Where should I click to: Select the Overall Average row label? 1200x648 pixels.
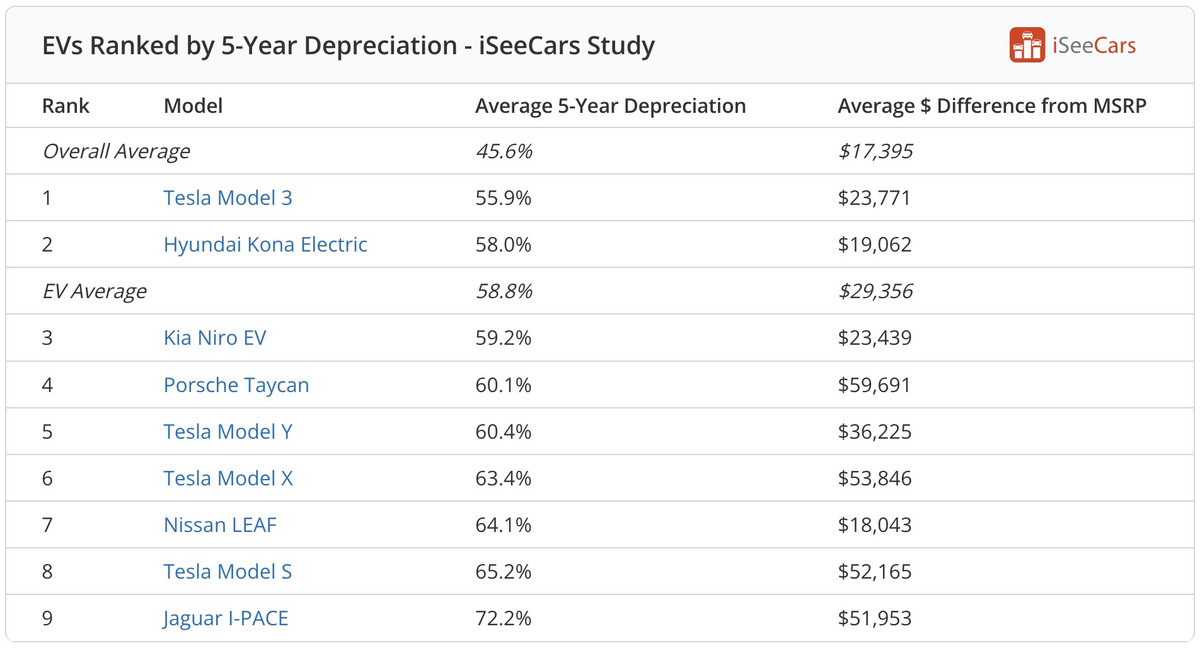click(x=116, y=152)
